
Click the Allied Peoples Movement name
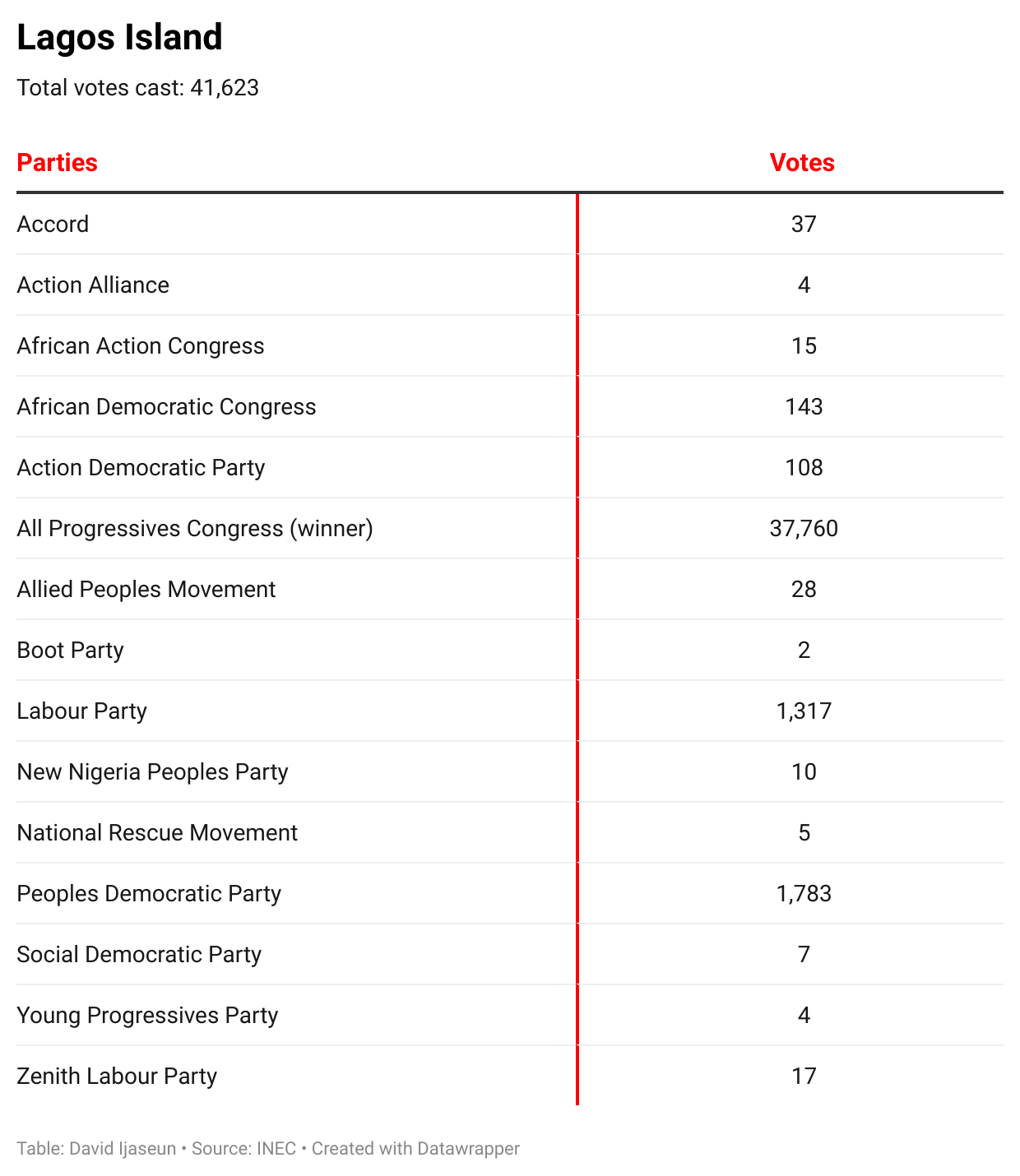(x=146, y=590)
